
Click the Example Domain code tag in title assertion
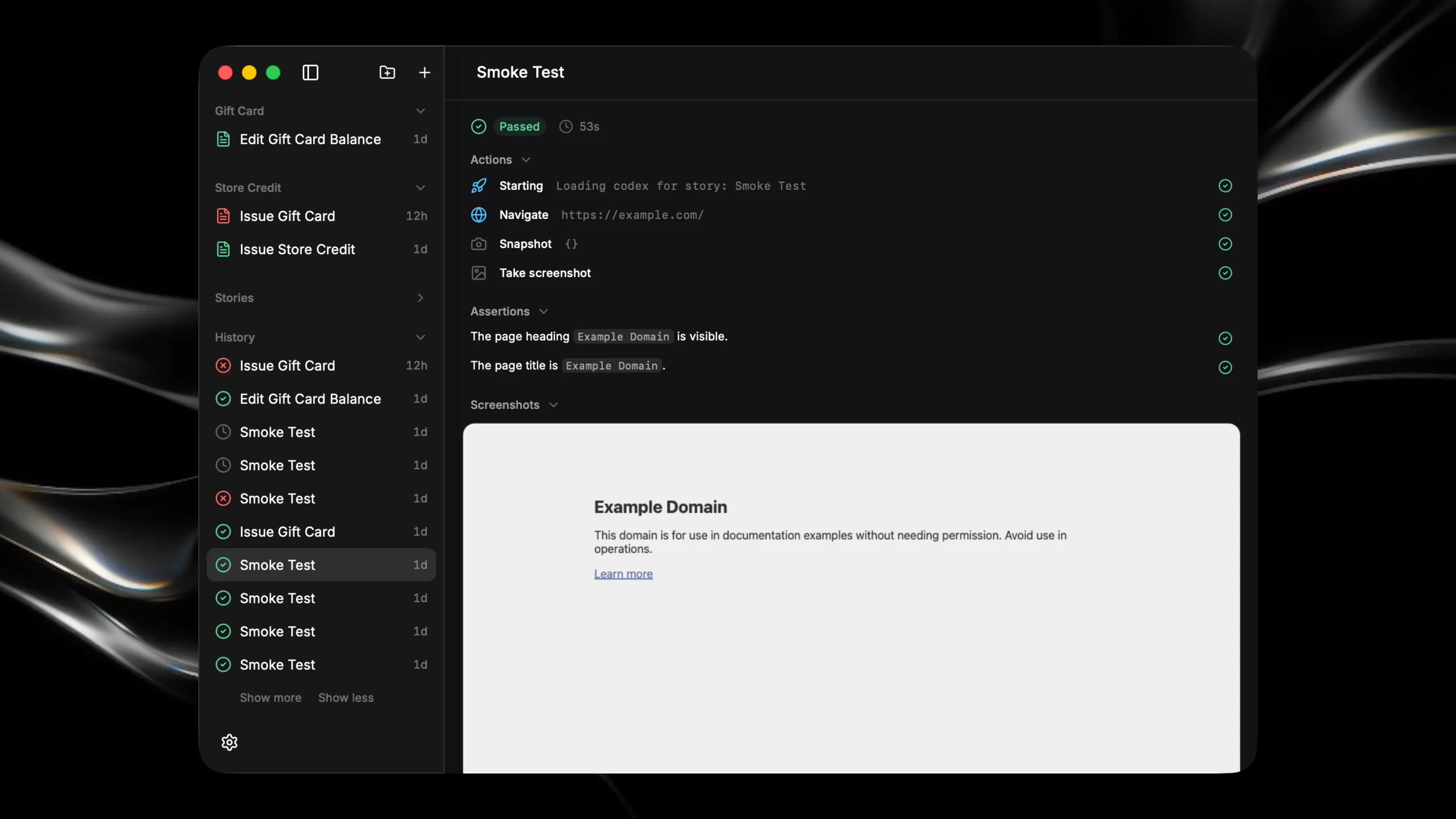(611, 366)
